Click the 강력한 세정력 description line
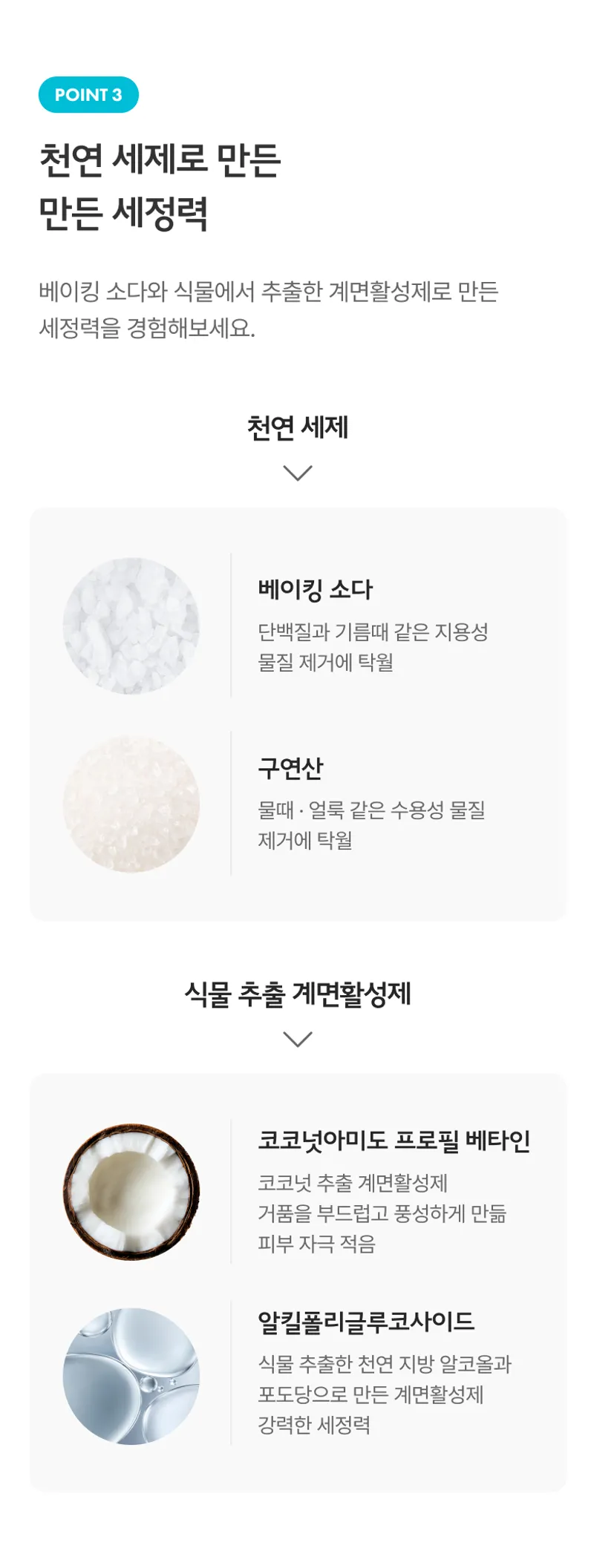This screenshot has width=594, height=1568. pyautogui.click(x=314, y=1424)
